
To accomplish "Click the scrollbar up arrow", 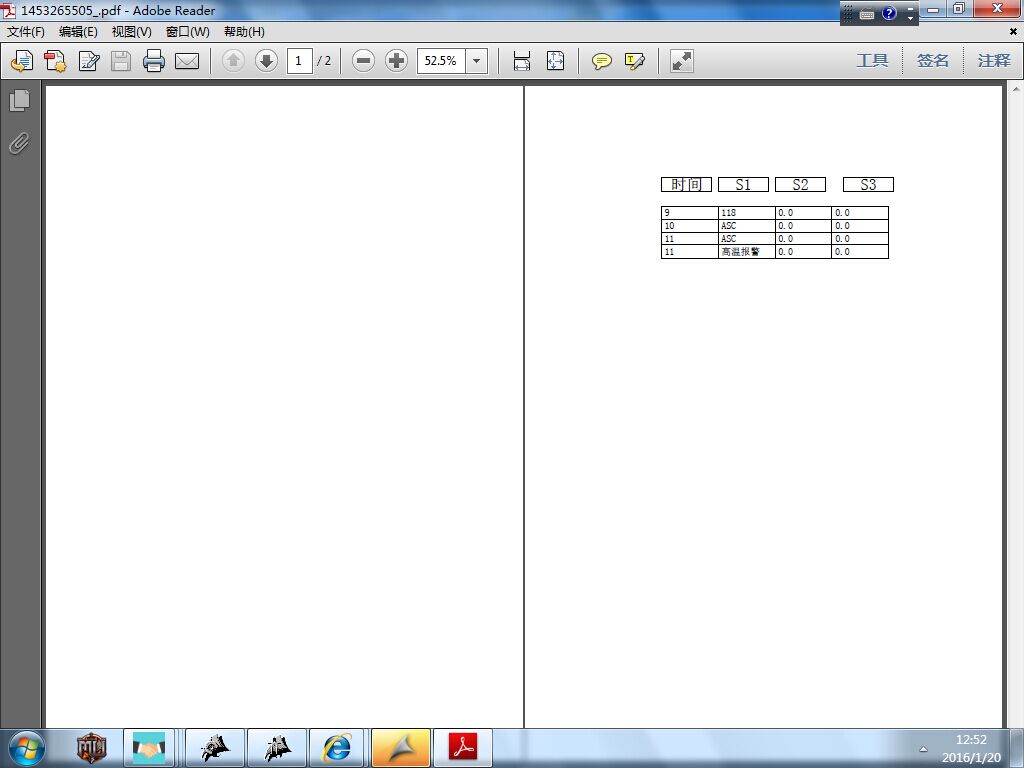I will (1016, 88).
